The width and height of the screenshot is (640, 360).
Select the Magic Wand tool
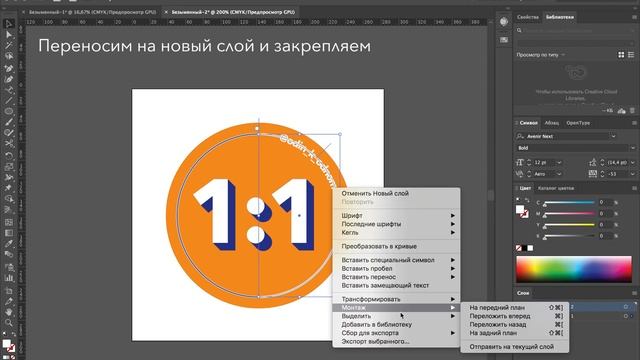click(x=9, y=46)
